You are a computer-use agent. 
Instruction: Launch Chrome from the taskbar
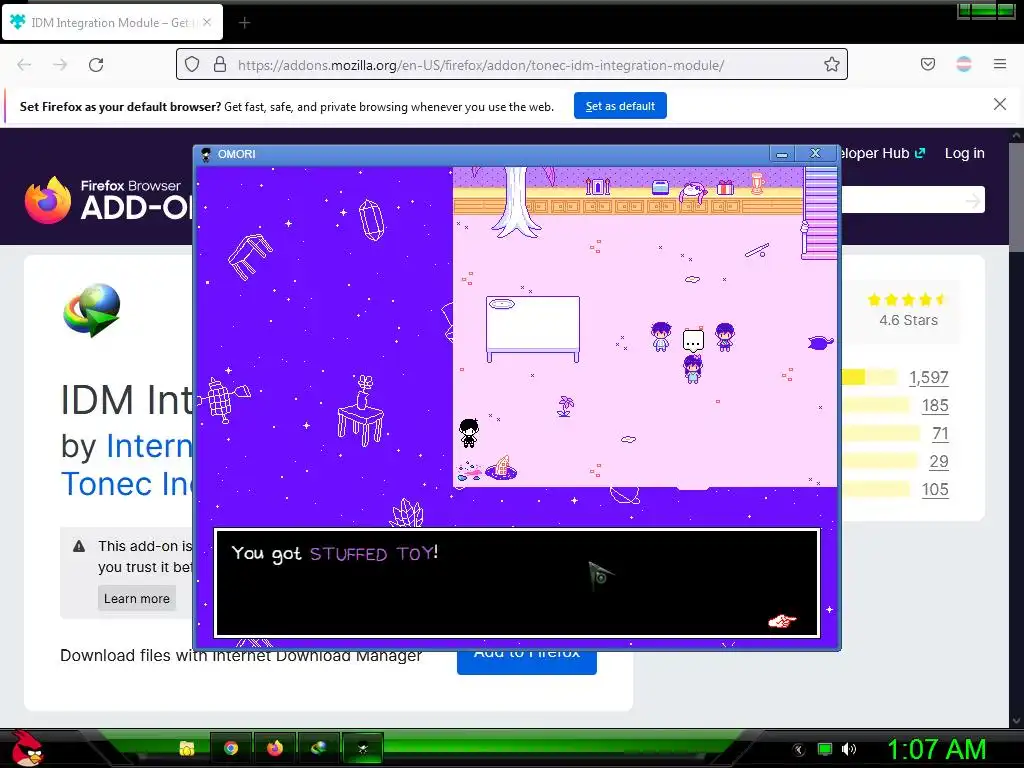[x=231, y=748]
